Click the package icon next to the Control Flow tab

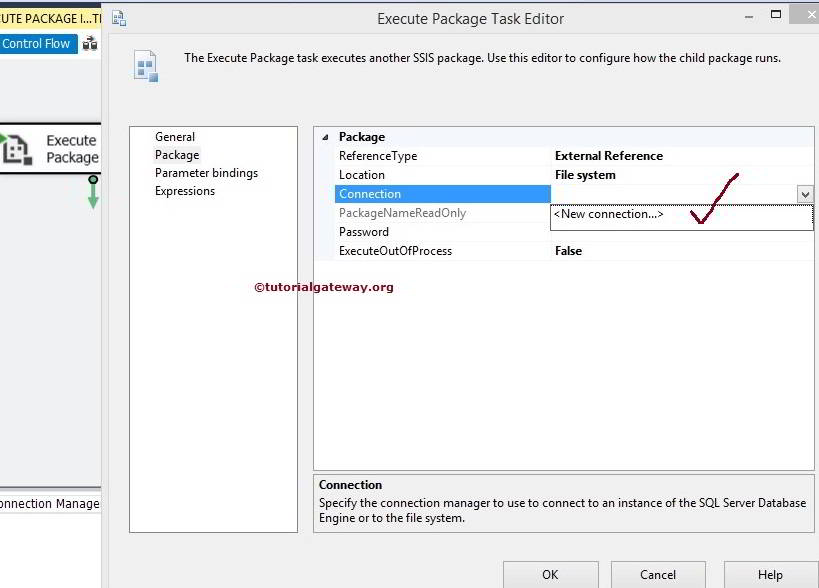(x=87, y=43)
